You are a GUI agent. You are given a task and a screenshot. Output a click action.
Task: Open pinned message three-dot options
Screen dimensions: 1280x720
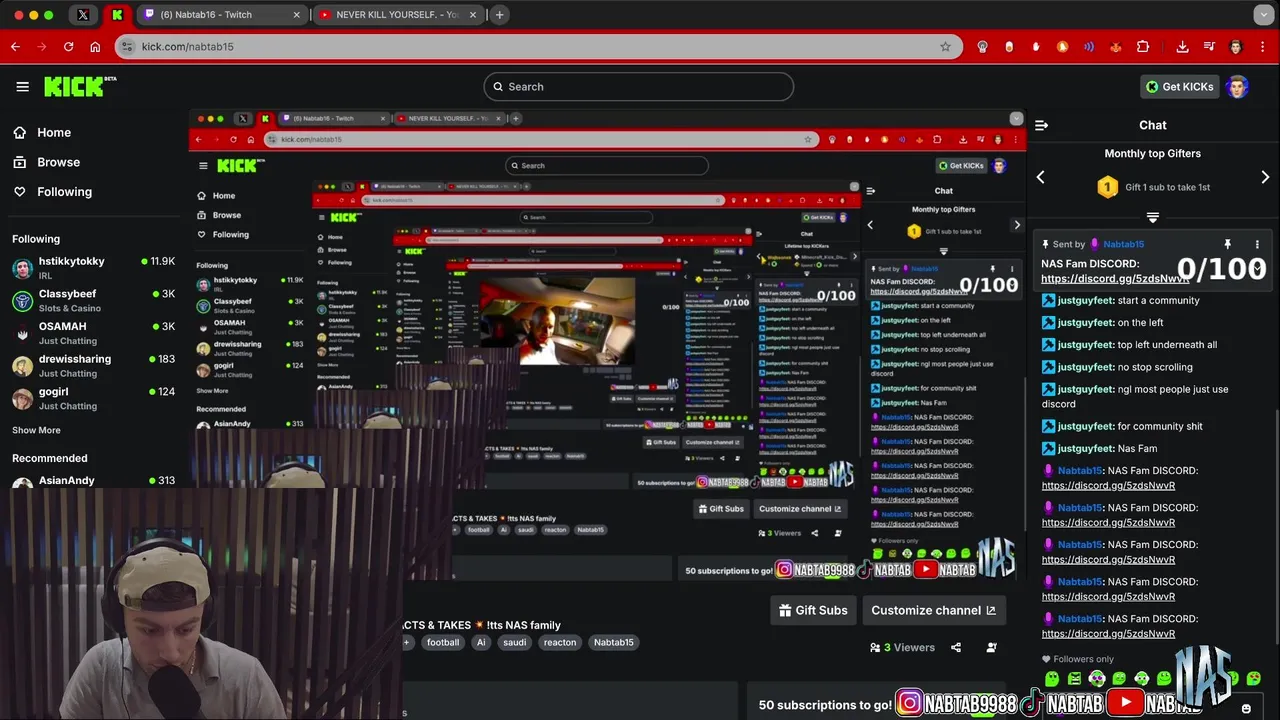(x=1257, y=244)
